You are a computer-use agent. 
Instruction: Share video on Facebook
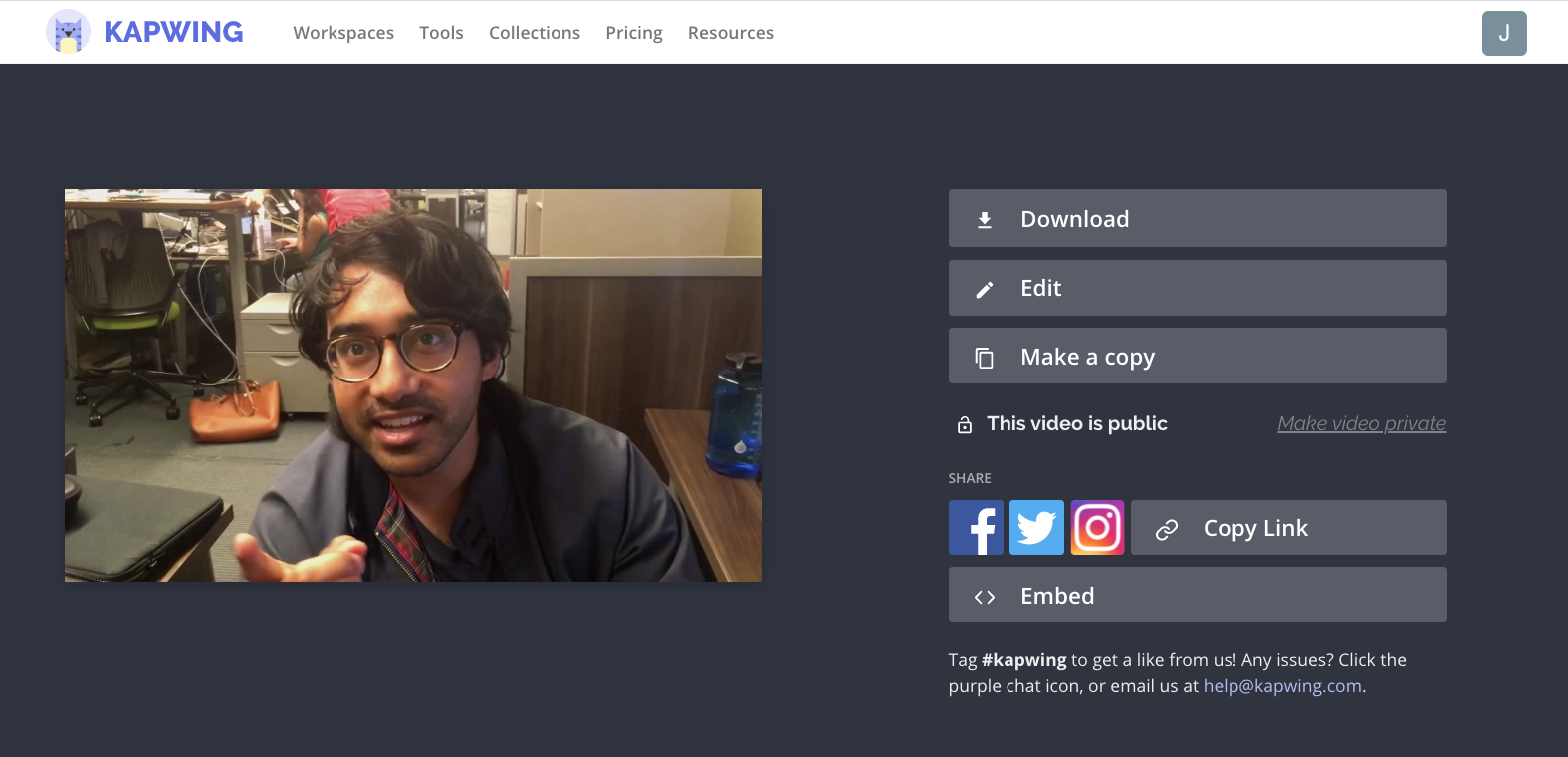pos(976,528)
